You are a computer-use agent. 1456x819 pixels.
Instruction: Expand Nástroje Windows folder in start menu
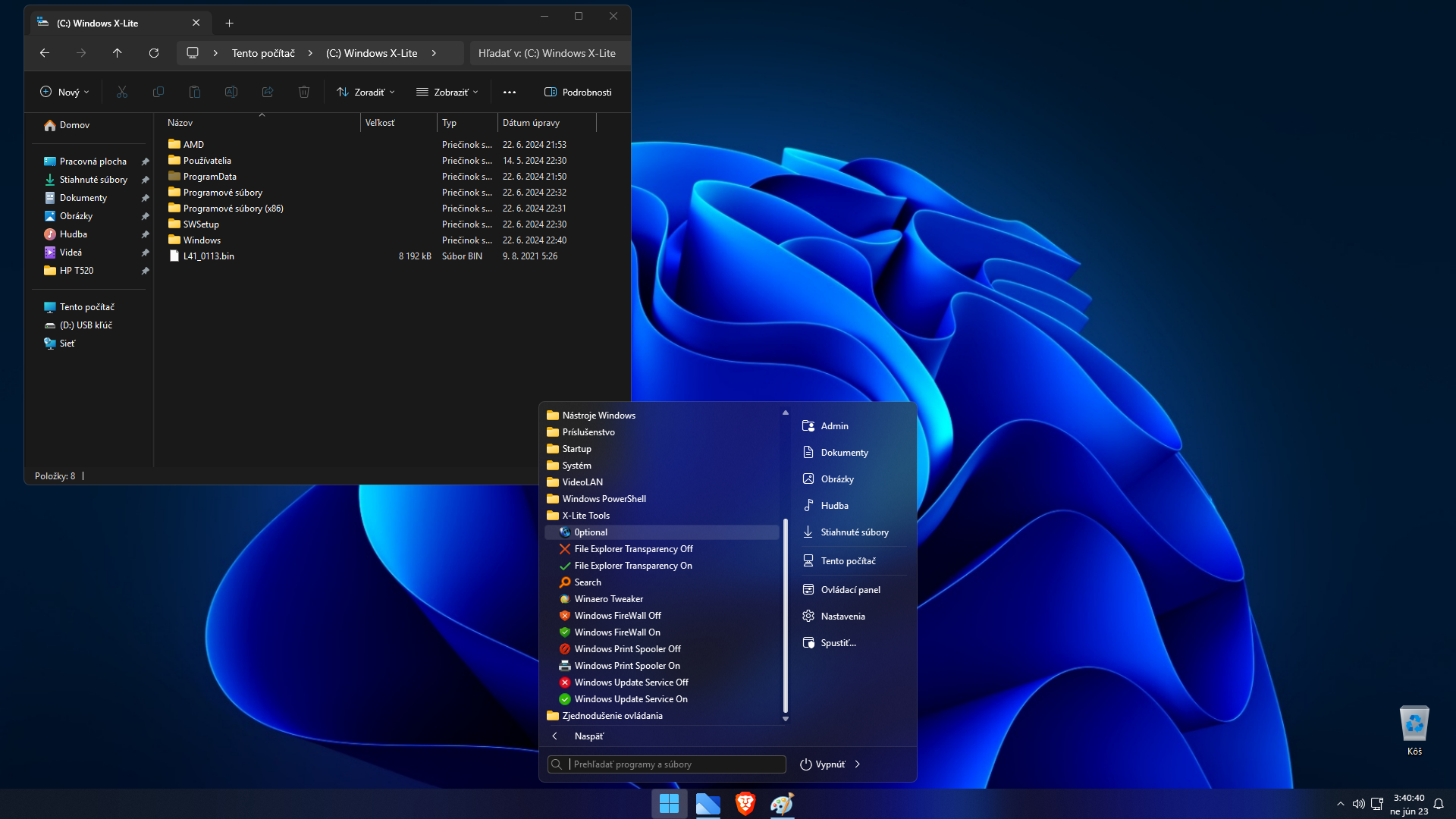click(598, 416)
